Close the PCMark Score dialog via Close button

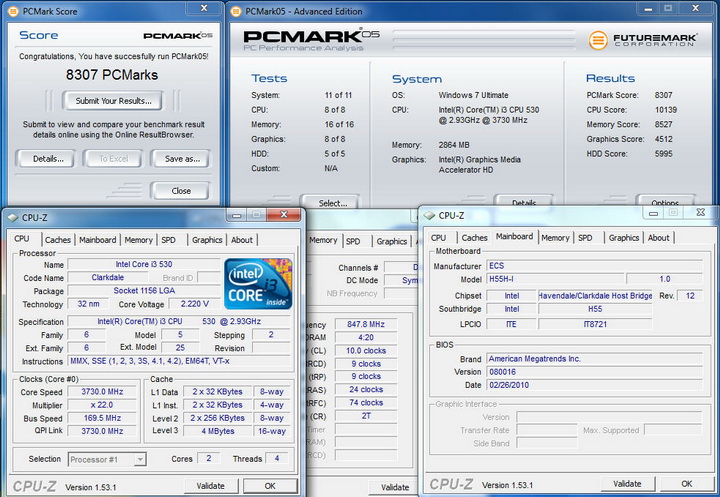coord(181,191)
